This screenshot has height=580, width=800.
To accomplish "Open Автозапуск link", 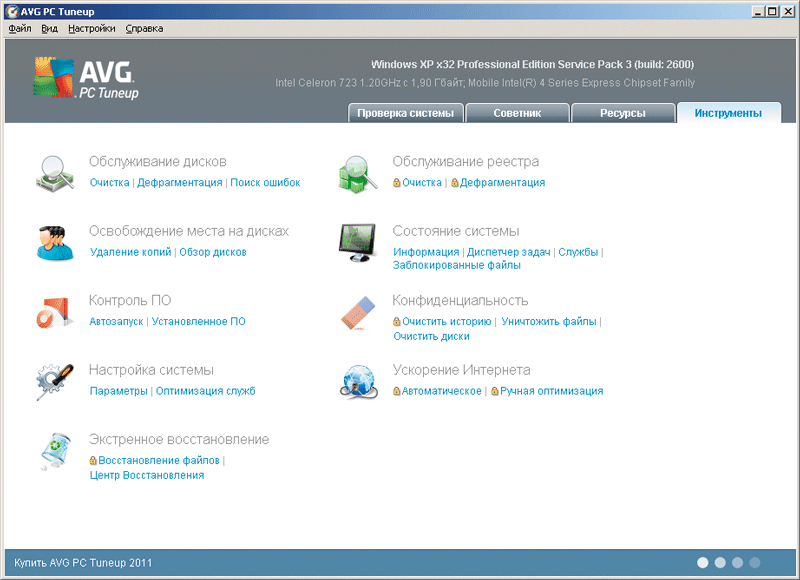I will 116,321.
